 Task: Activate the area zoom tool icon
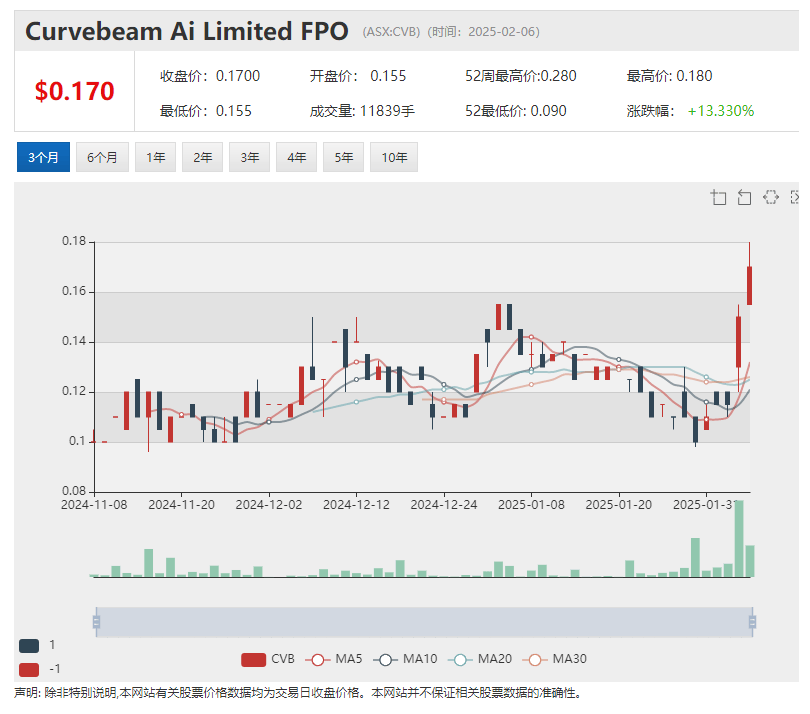click(x=718, y=197)
